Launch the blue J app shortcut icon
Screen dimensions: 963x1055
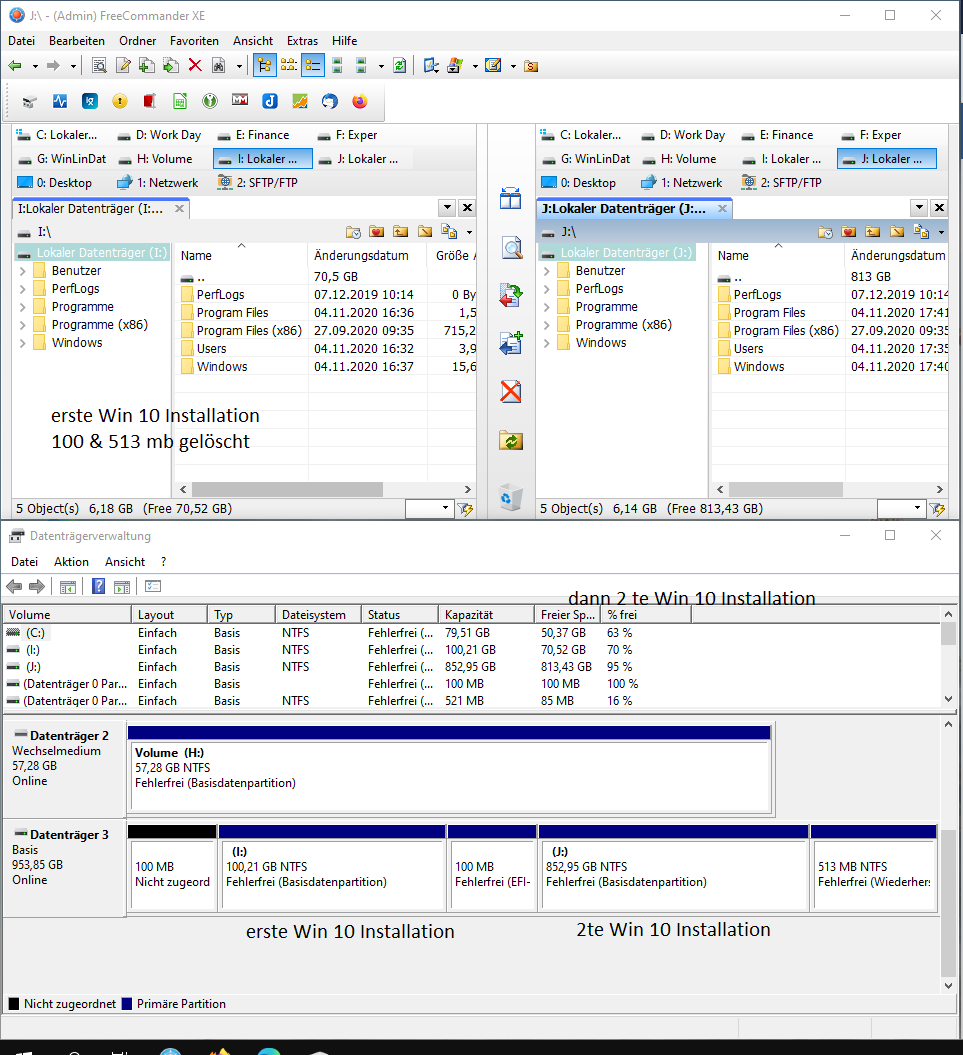point(270,101)
